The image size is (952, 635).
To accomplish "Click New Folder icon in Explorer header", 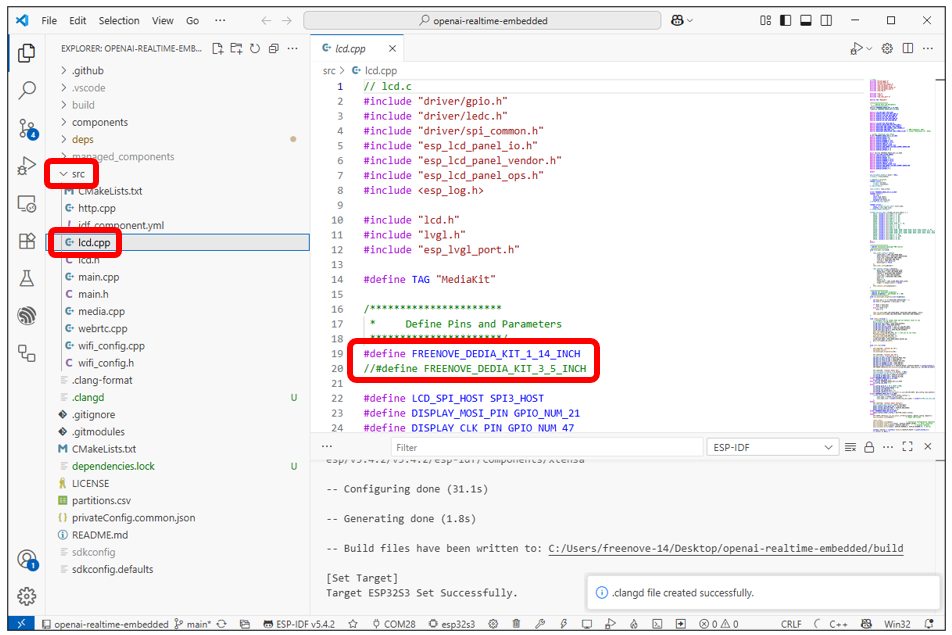I will (x=236, y=49).
